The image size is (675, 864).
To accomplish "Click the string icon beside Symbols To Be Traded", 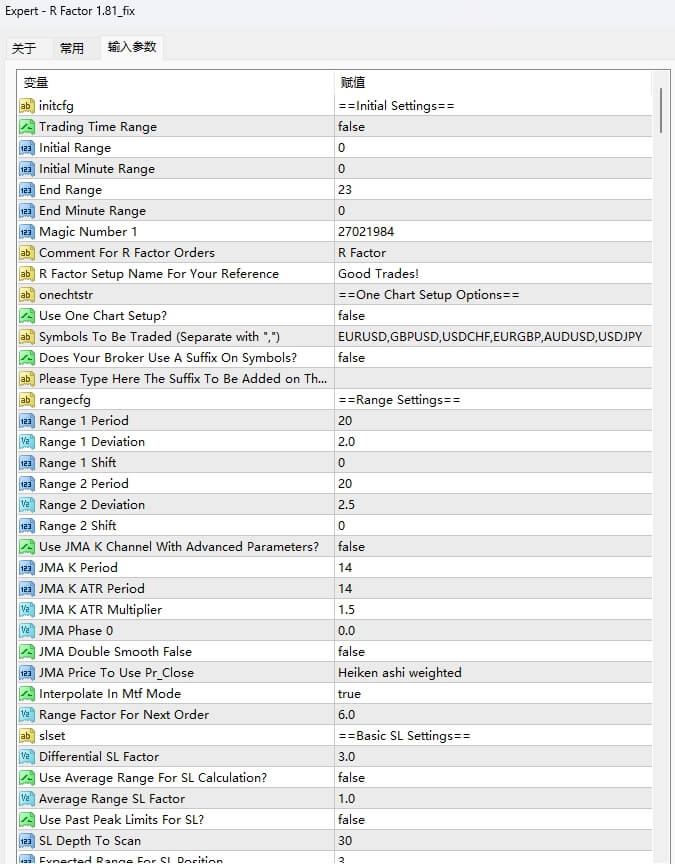I will (x=26, y=337).
